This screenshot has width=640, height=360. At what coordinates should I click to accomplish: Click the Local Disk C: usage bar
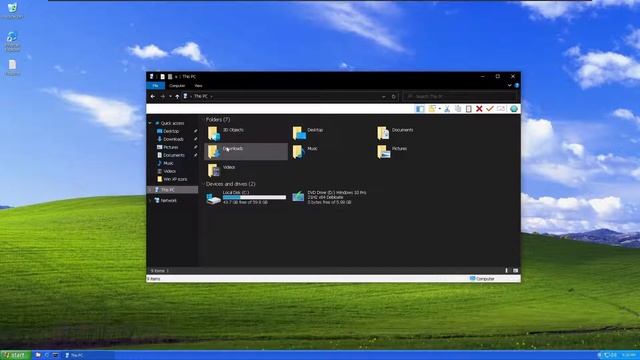[x=254, y=198]
